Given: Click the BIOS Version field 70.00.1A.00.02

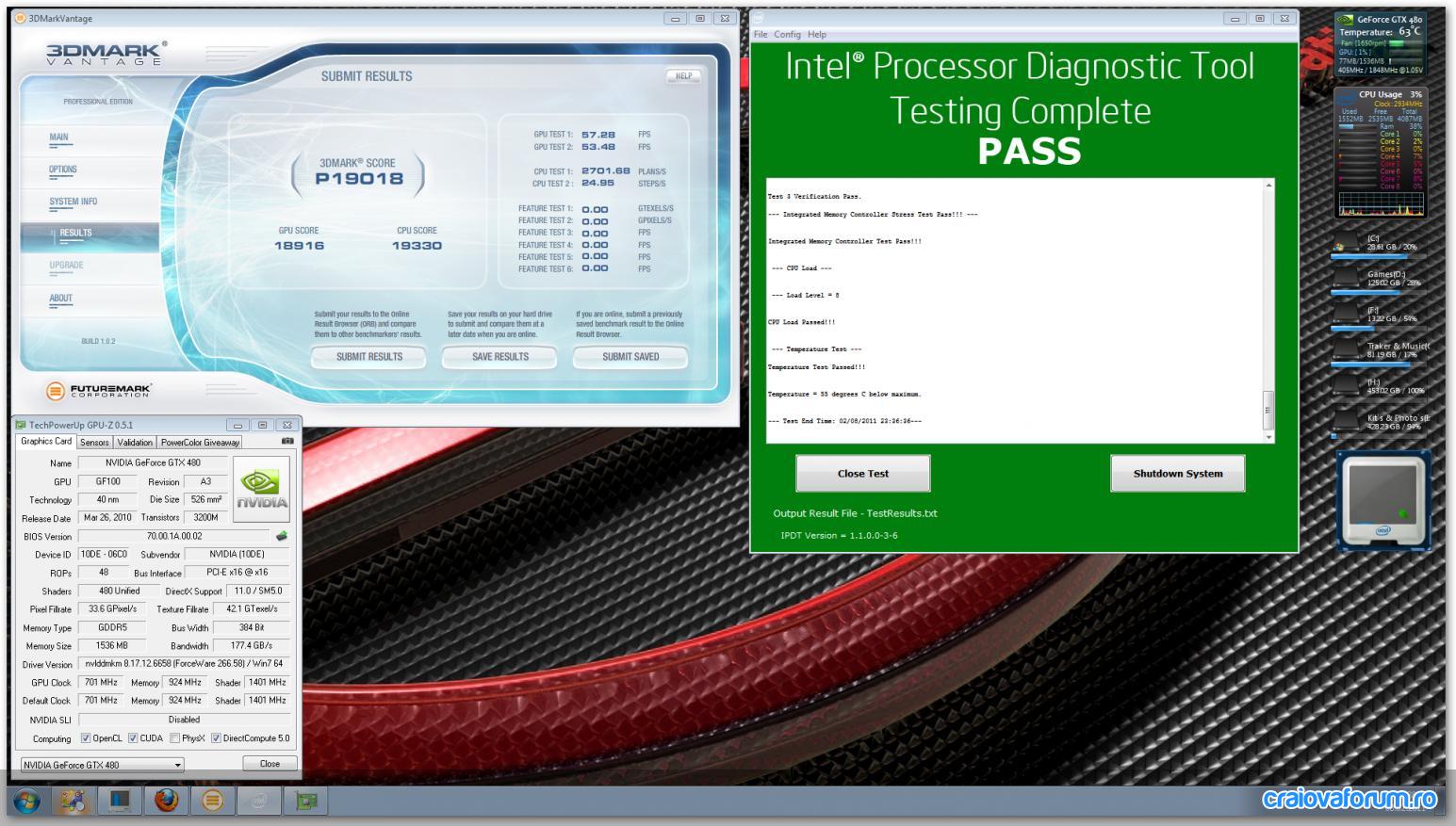Looking at the screenshot, I should (173, 537).
